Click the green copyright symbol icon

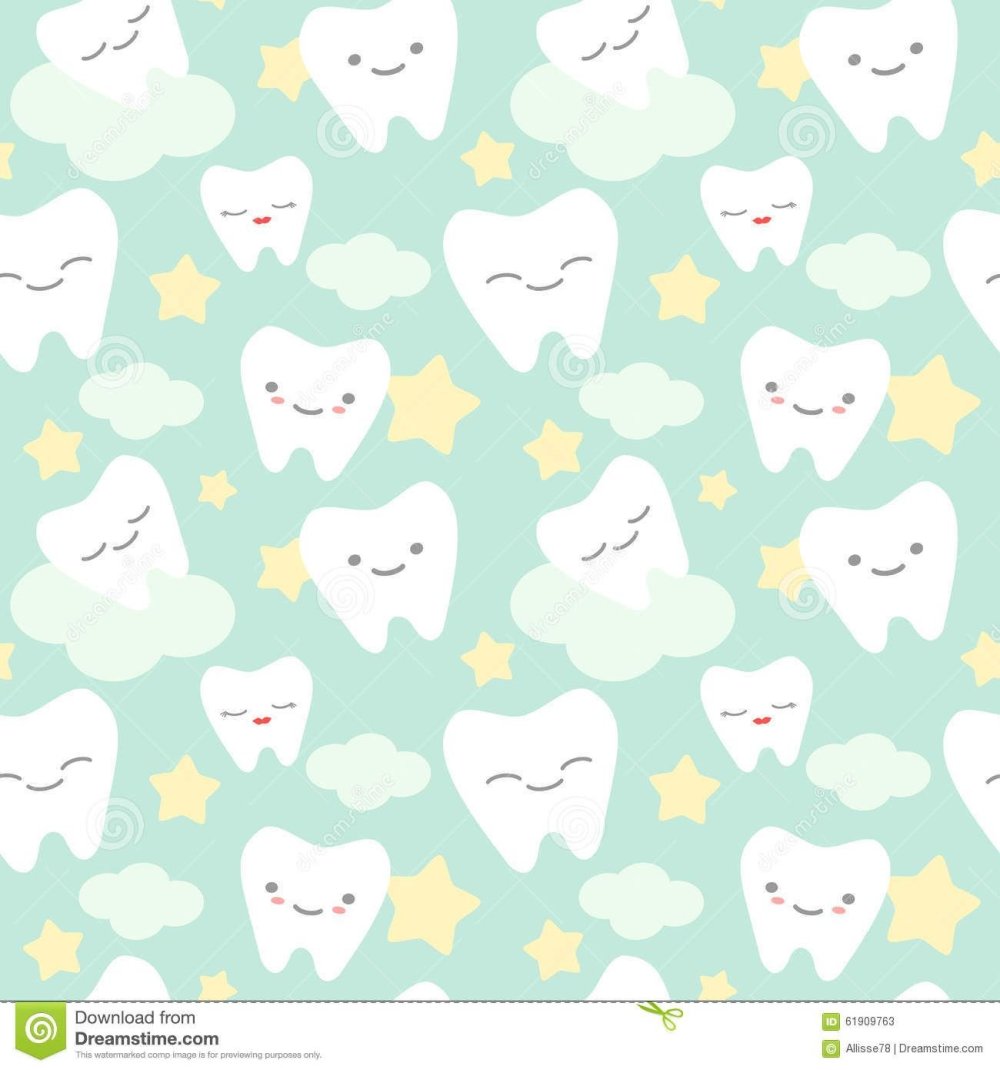click(830, 1048)
